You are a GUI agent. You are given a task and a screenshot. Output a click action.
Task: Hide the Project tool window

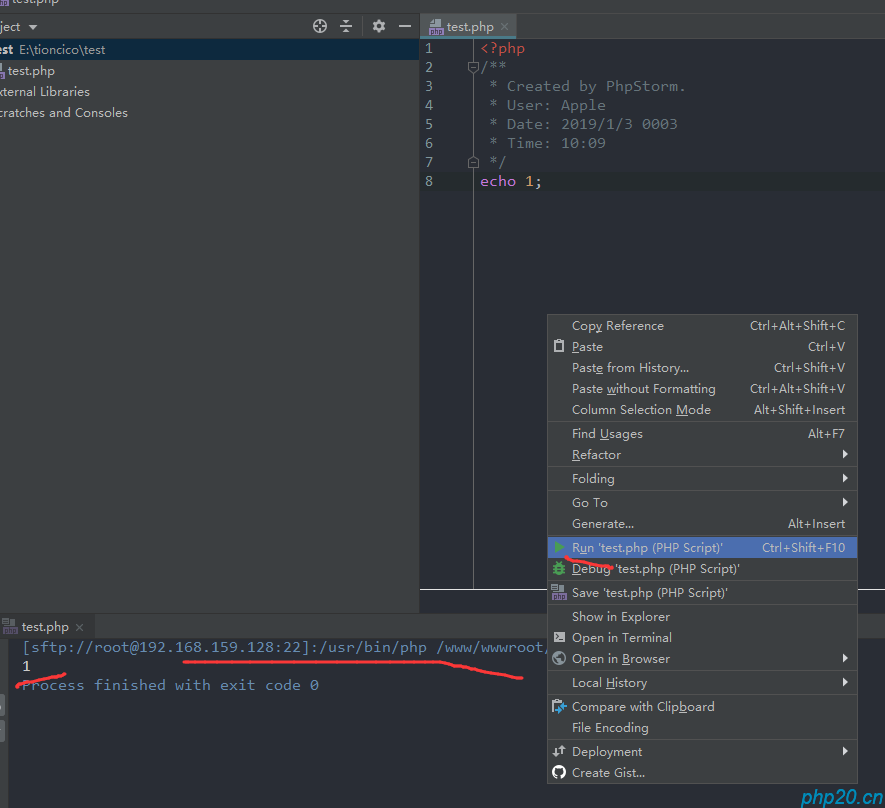coord(404,26)
